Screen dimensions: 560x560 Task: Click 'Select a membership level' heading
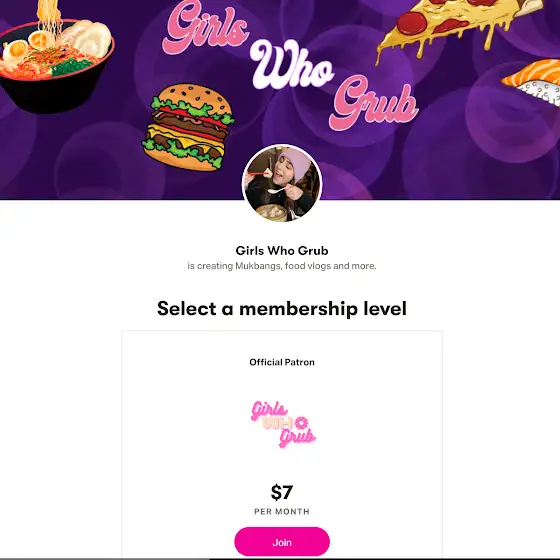click(x=282, y=309)
